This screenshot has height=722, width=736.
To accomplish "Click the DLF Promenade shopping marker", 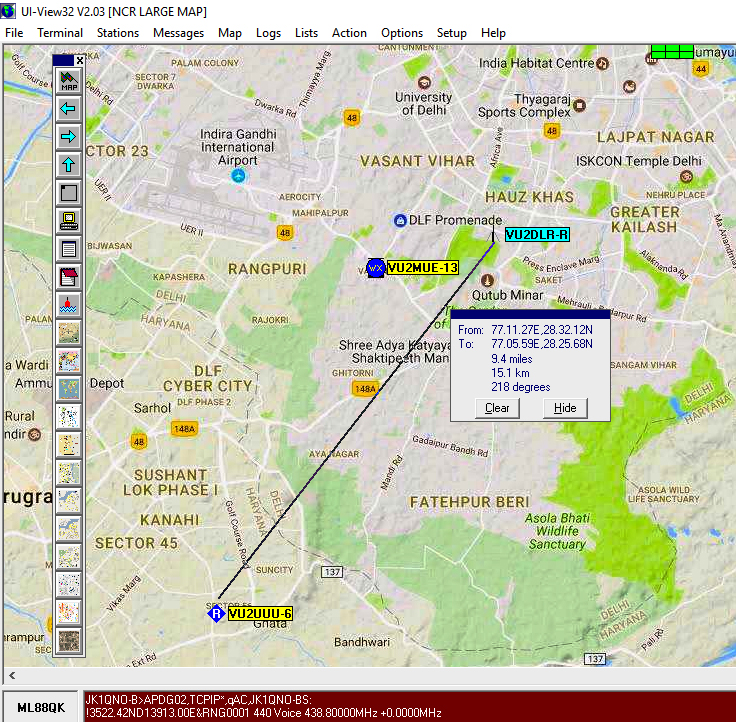I will point(400,220).
